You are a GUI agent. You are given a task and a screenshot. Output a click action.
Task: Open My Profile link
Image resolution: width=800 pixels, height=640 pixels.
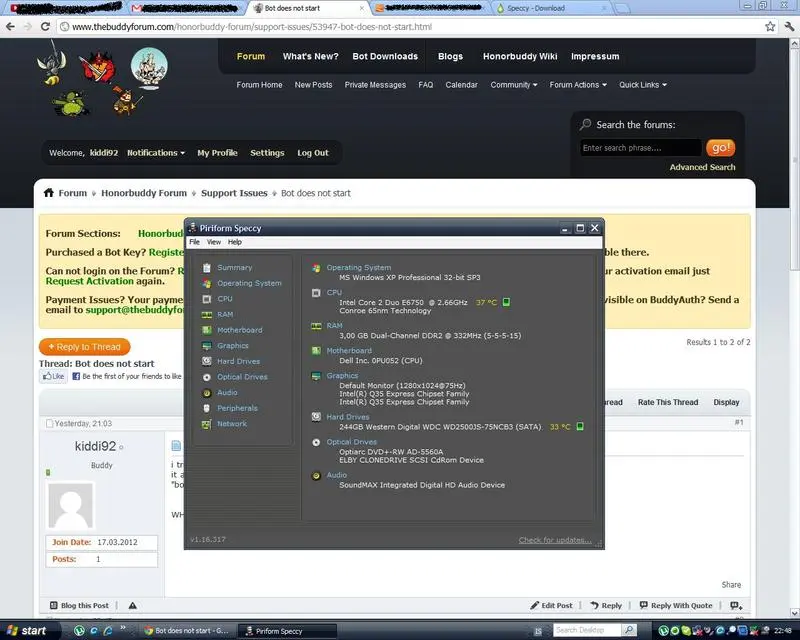point(217,153)
